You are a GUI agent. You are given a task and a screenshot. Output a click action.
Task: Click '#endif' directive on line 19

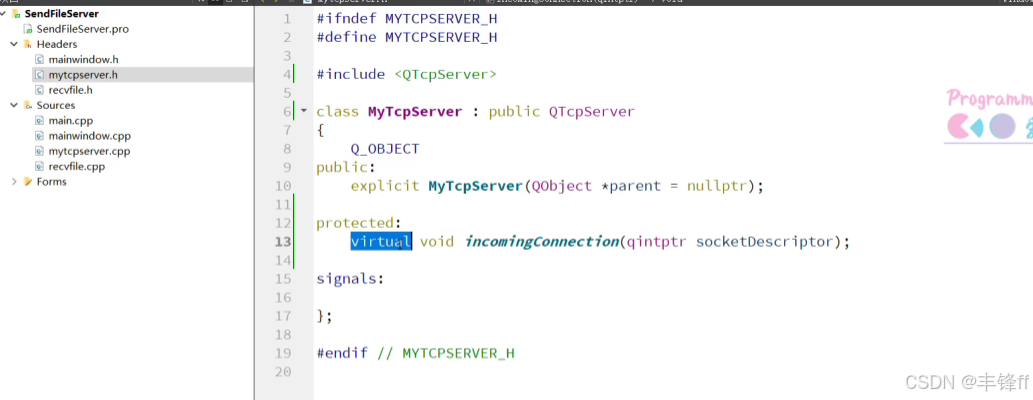tap(342, 353)
